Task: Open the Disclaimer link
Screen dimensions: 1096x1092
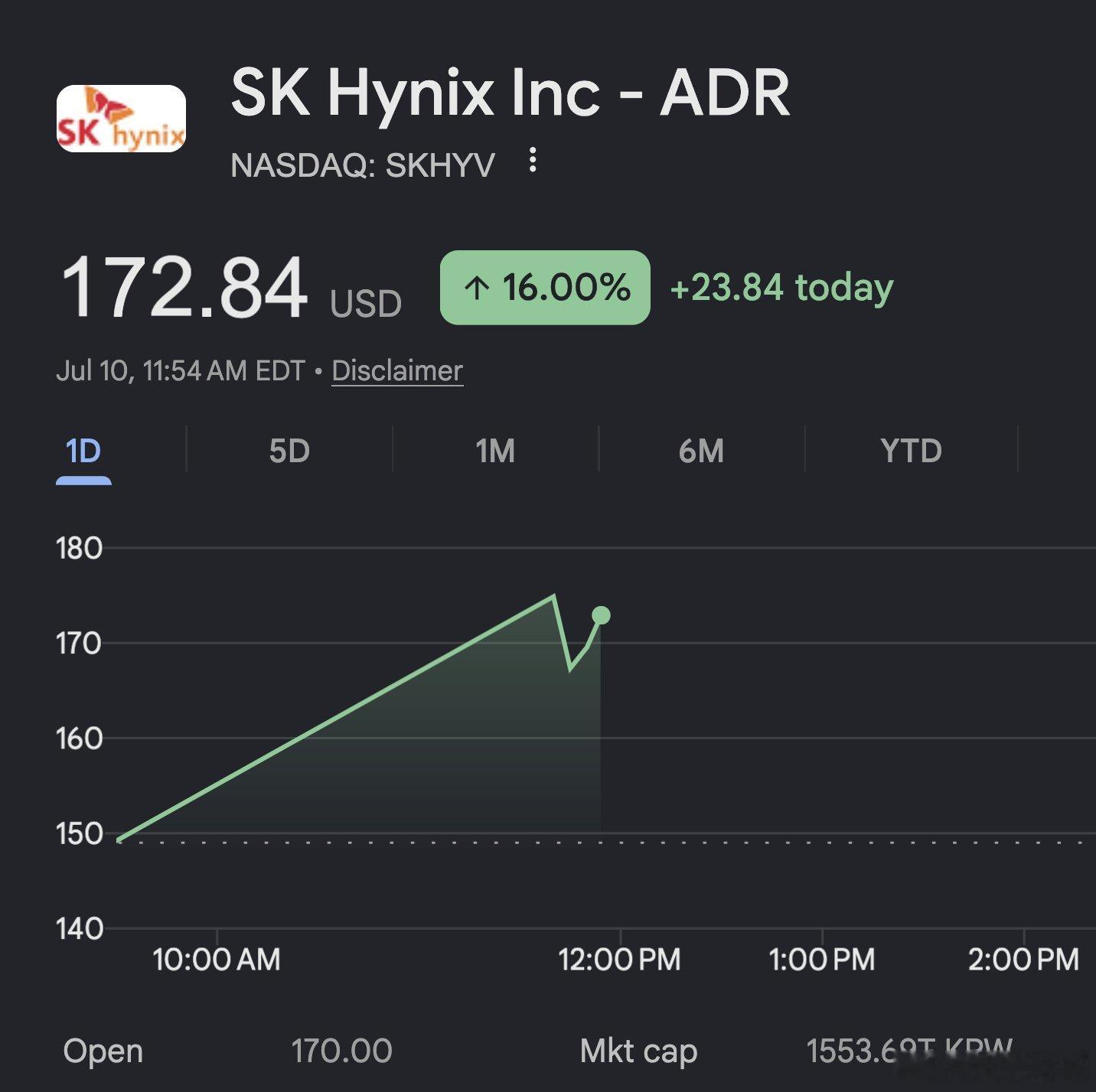Action: 397,370
